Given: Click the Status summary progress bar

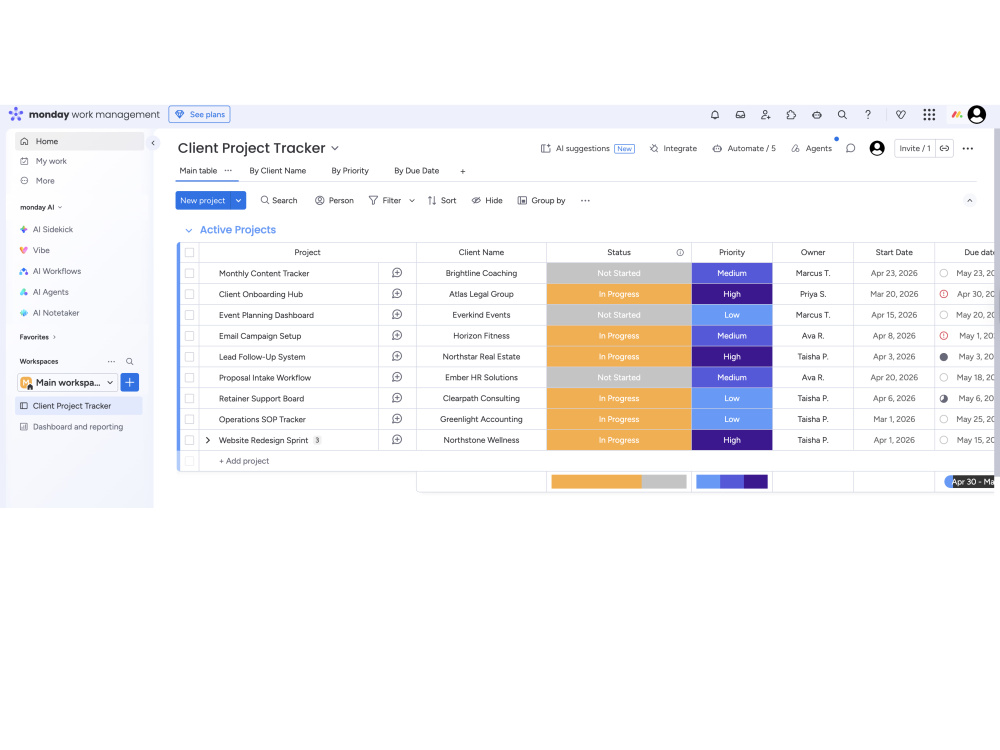Looking at the screenshot, I should pyautogui.click(x=619, y=482).
